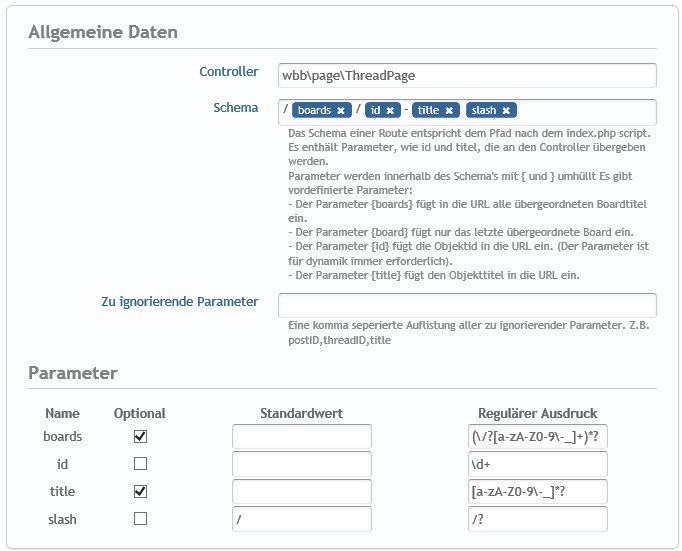Uncheck the Optional checkbox for title
The height and width of the screenshot is (551, 682).
point(140,491)
